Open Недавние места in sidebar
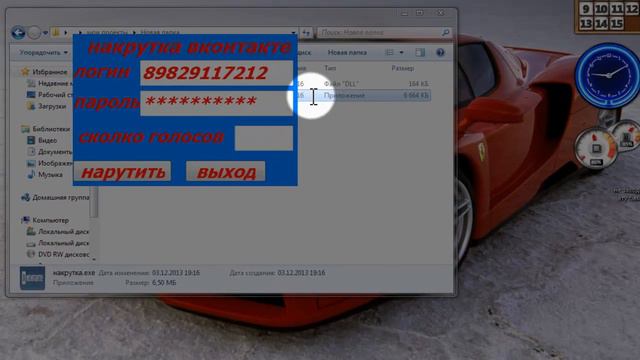640x360 pixels. pyautogui.click(x=49, y=83)
